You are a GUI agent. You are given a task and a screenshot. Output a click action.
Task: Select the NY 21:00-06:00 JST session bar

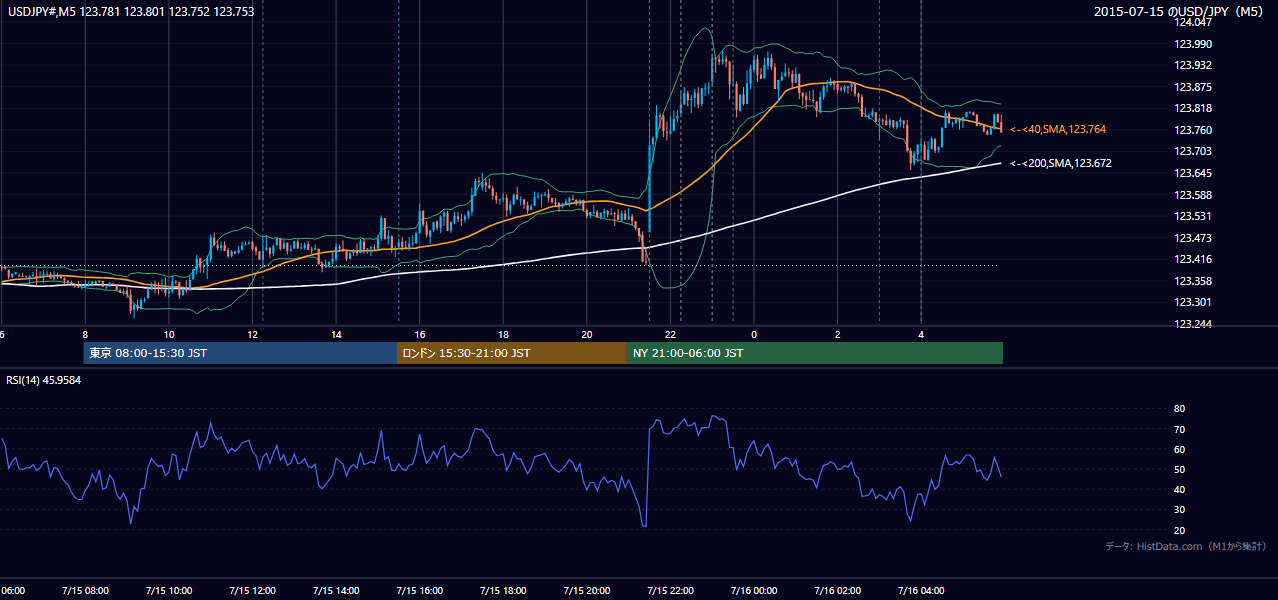(x=815, y=353)
